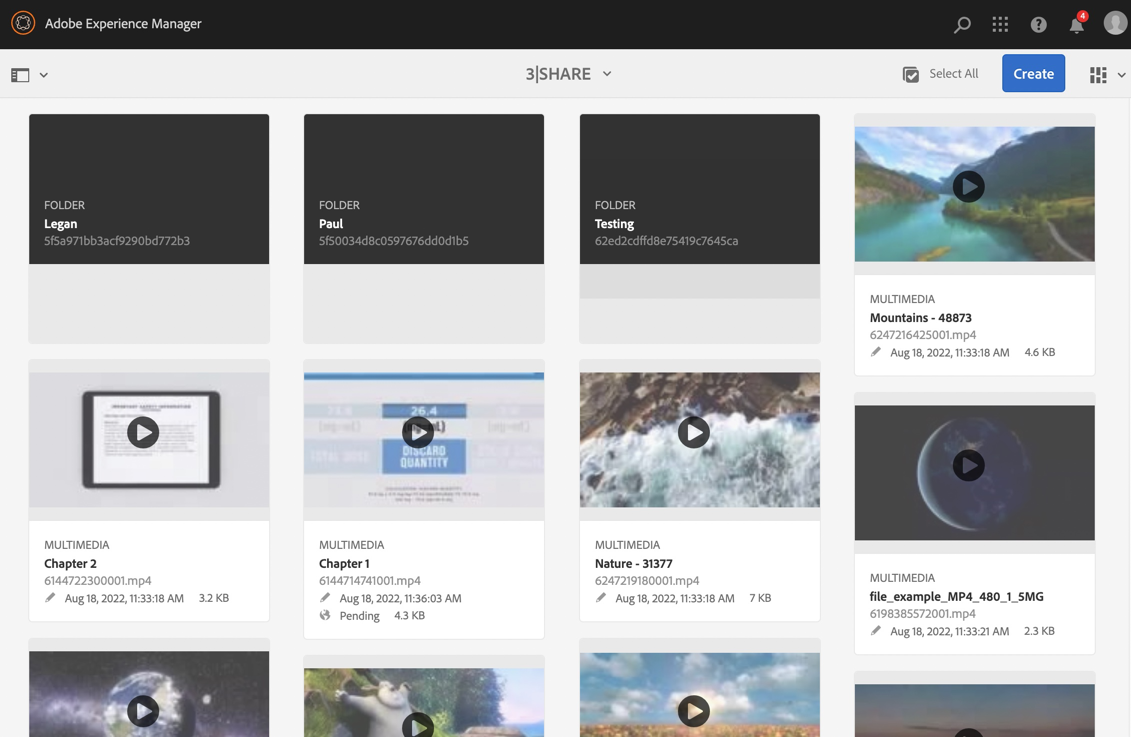The height and width of the screenshot is (737, 1131).
Task: Click the rail panel layout icon
Action: (x=20, y=75)
